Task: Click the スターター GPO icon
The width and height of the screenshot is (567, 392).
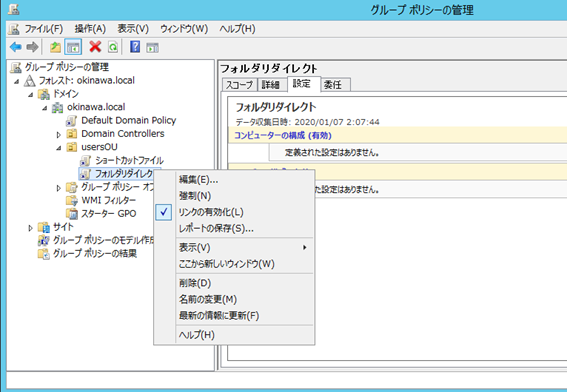Action: (x=72, y=214)
